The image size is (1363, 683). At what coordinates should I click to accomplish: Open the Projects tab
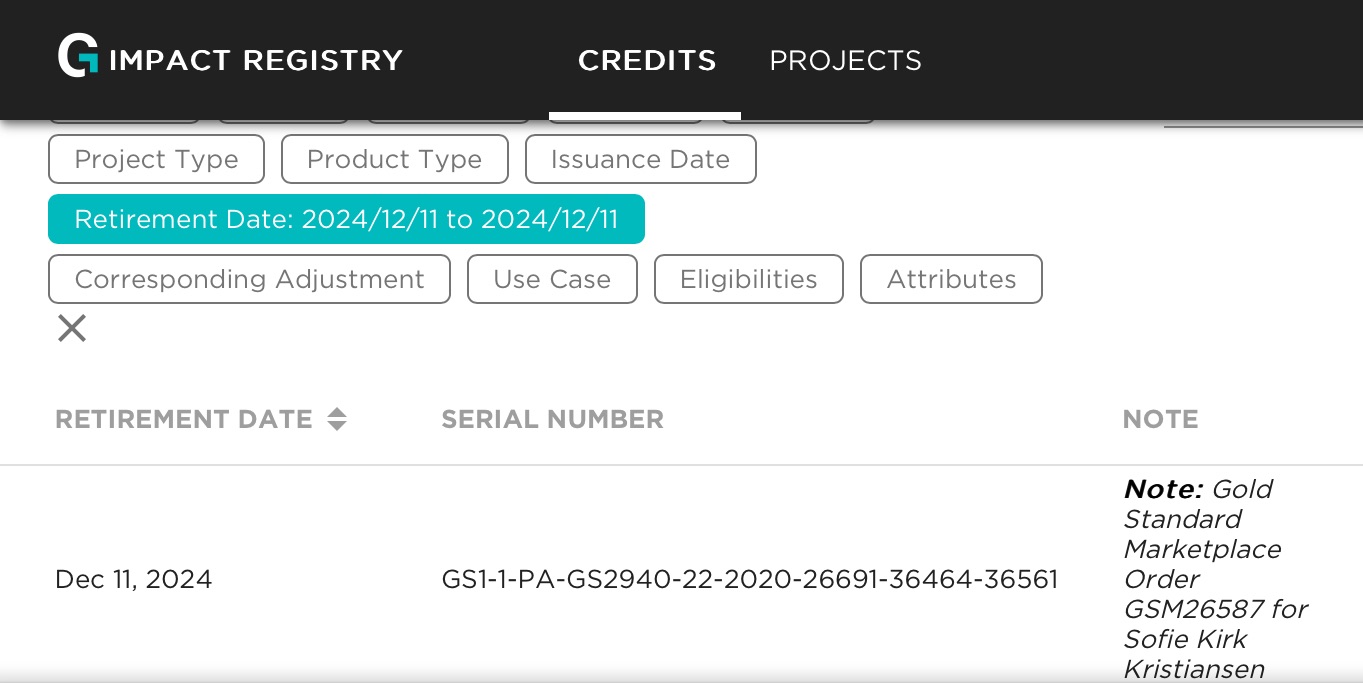pos(845,61)
